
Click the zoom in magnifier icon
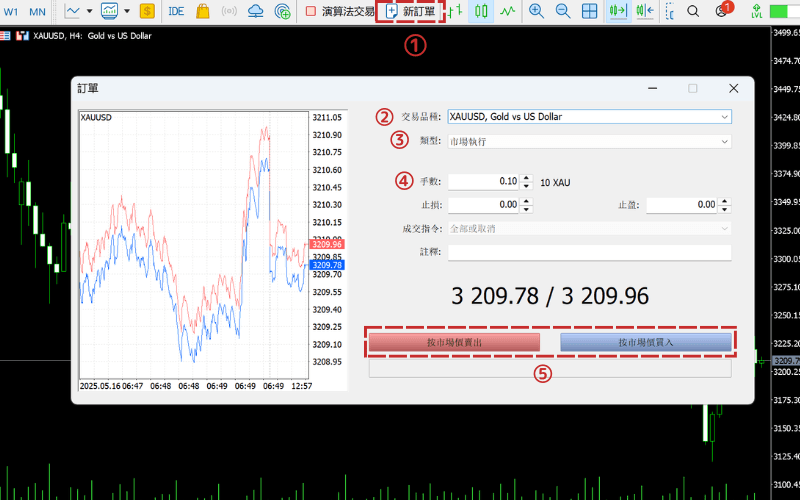(x=536, y=11)
